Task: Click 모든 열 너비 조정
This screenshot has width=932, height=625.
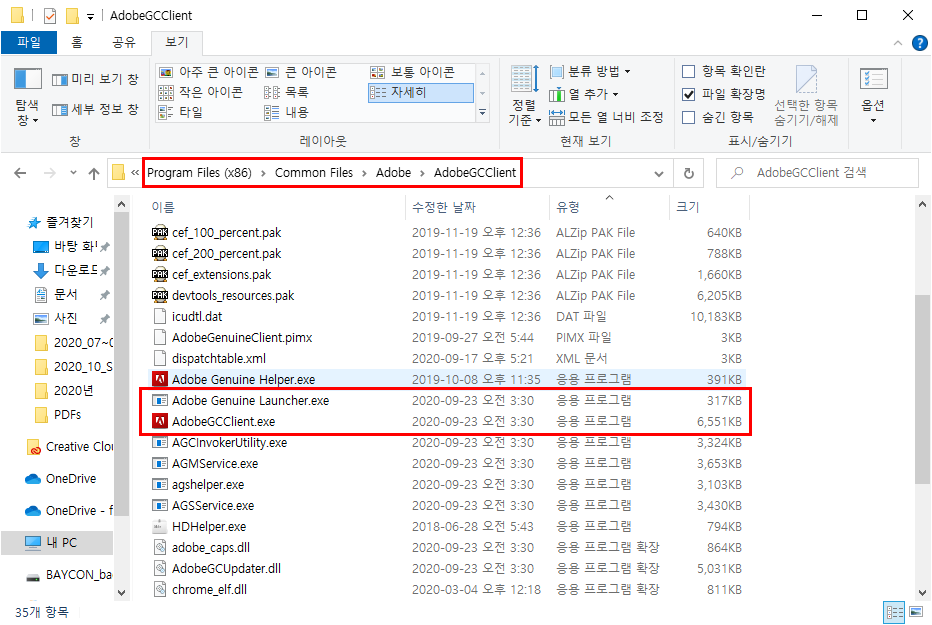Action: [x=606, y=117]
